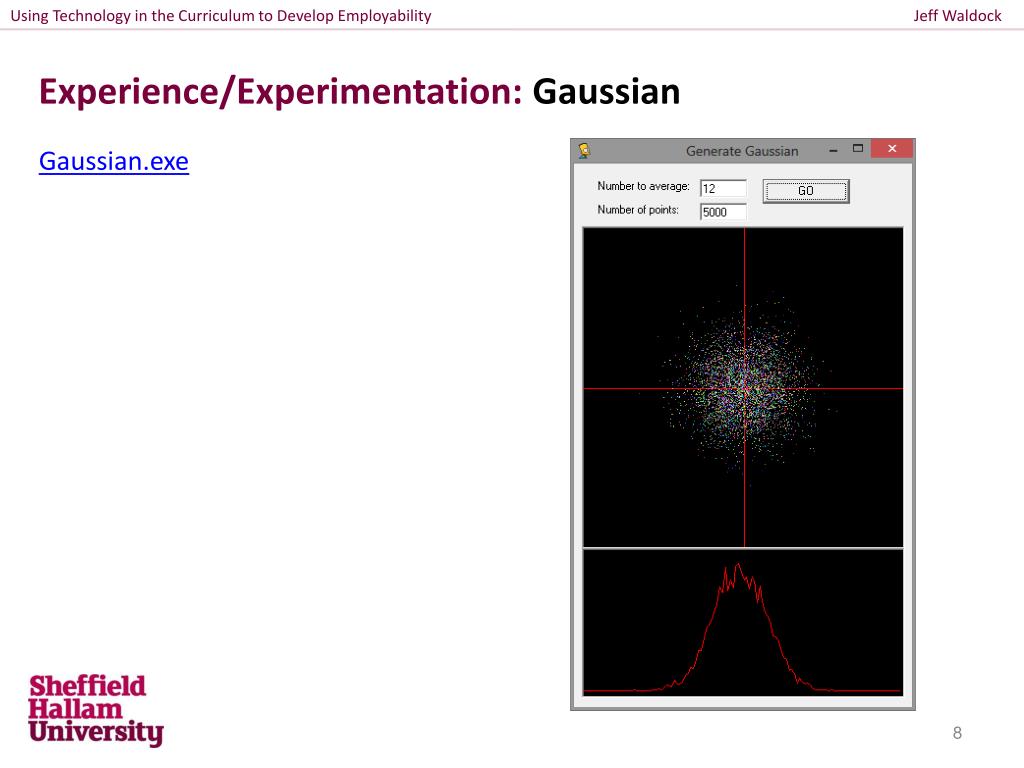Click header 'Using Technology in the Curriculum' text
Screen dimensions: 1024x768
pyautogui.click(x=132, y=16)
